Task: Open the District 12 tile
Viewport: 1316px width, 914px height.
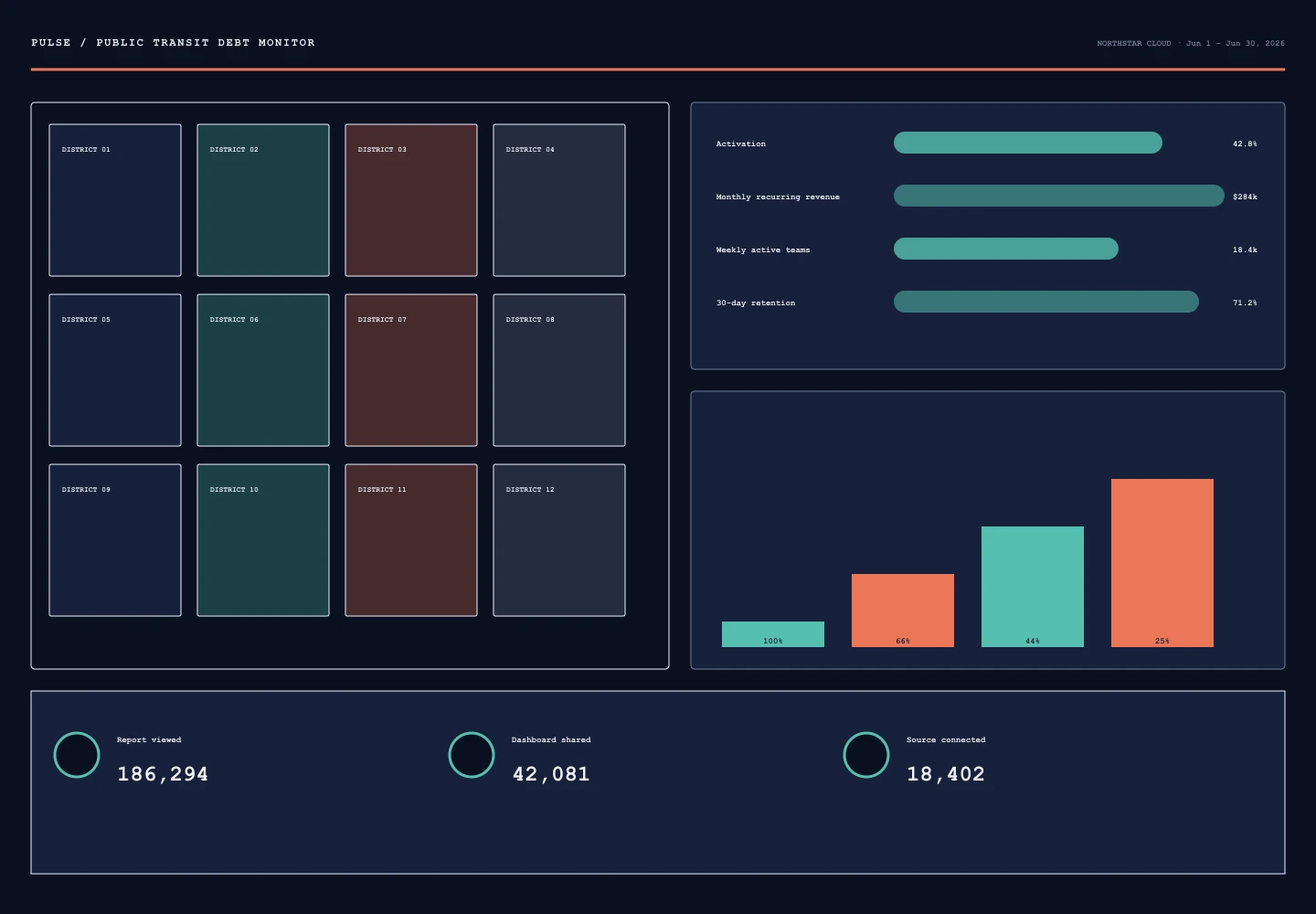Action: pyautogui.click(x=559, y=540)
